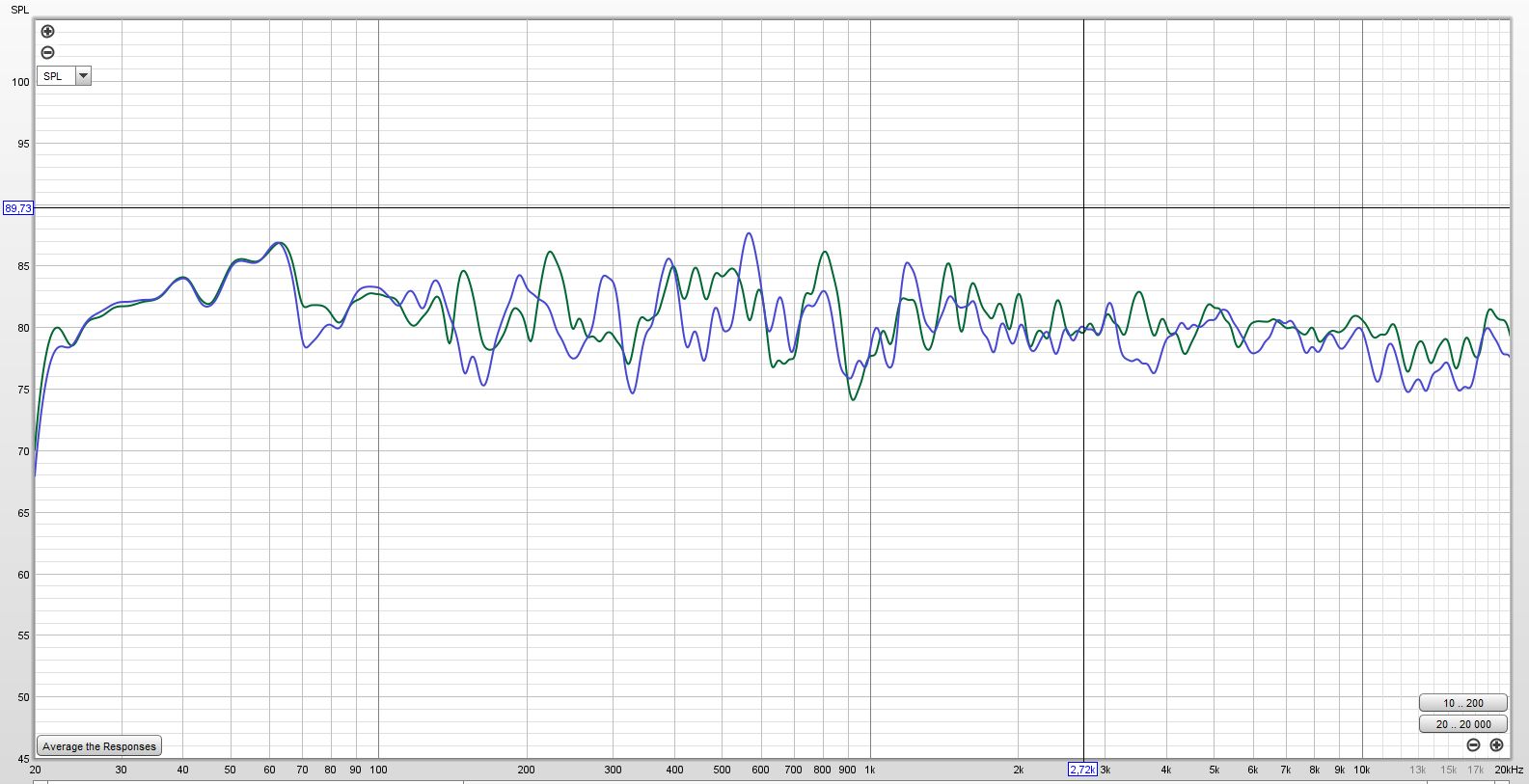
Task: Zoom in the SPL axis with the top-left plus icon
Action: click(x=47, y=32)
